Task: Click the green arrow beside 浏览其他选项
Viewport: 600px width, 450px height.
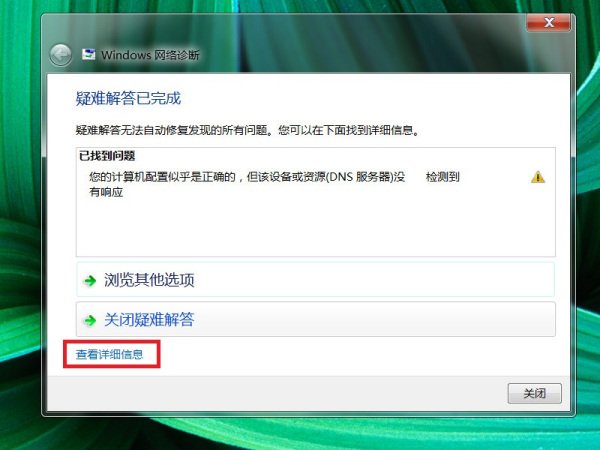Action: pos(90,280)
